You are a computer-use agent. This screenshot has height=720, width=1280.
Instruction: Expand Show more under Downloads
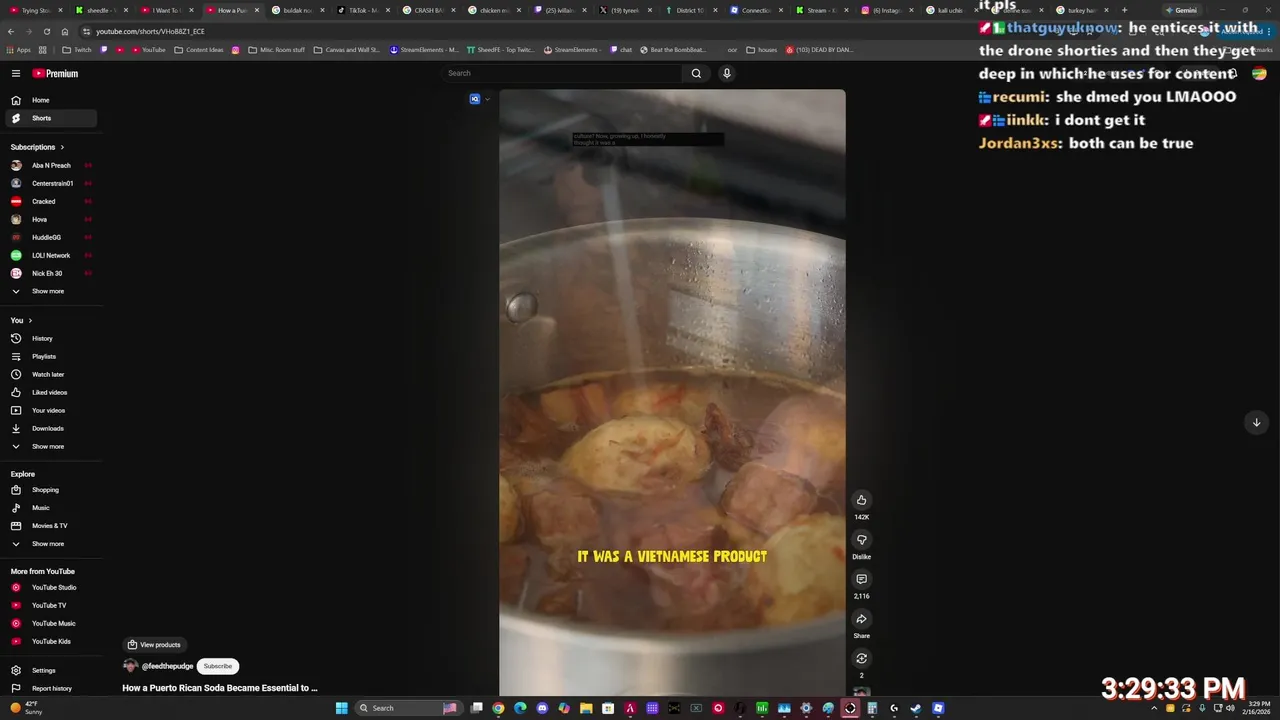49,446
